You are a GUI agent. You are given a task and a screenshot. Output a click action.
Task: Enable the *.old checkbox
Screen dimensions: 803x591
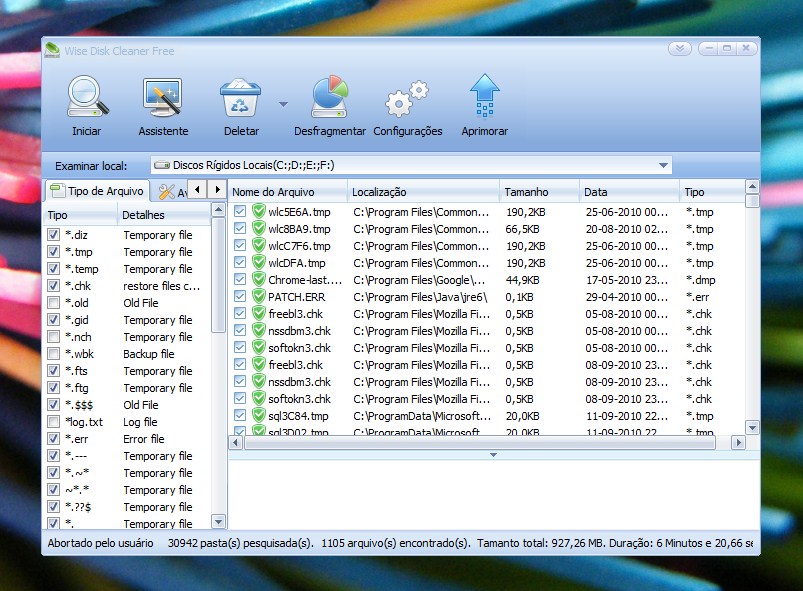53,303
